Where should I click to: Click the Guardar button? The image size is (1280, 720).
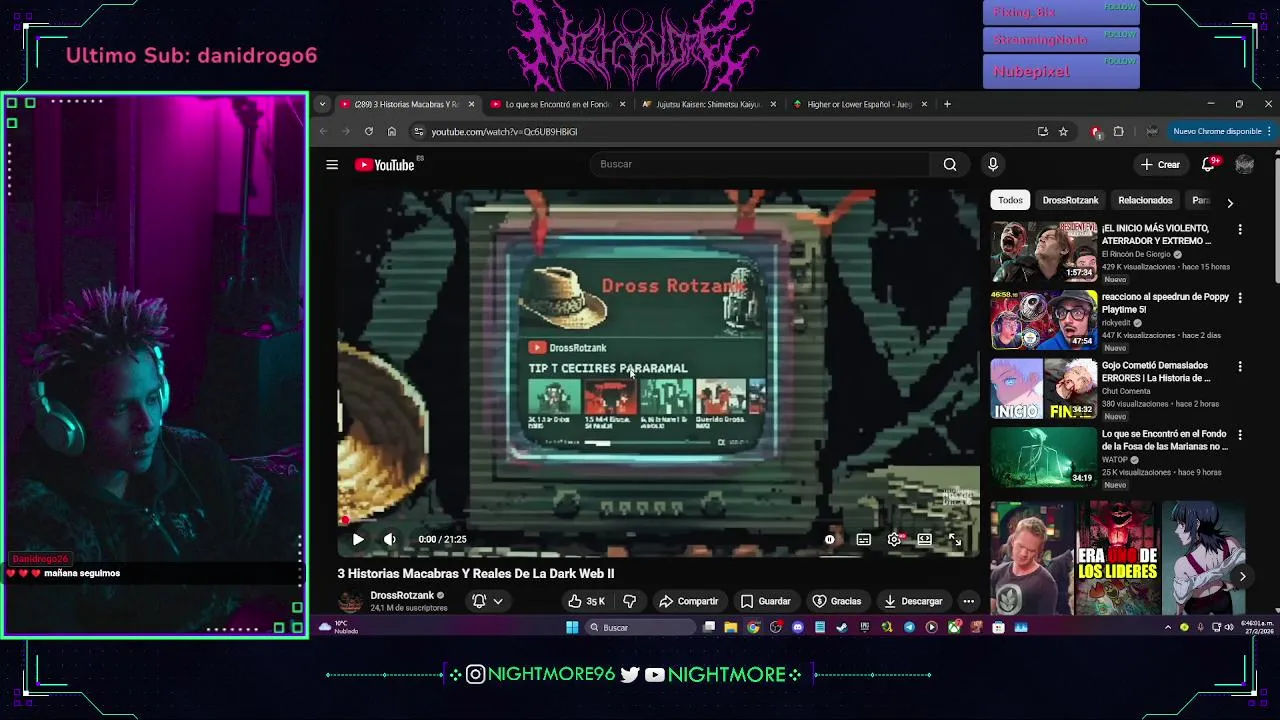coord(765,601)
